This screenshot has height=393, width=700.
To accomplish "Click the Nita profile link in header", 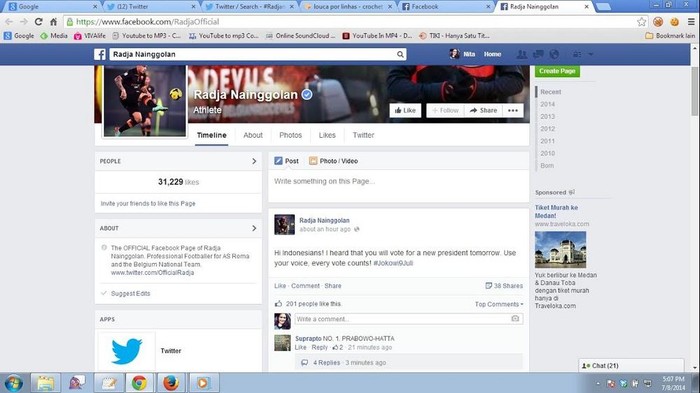I will (x=462, y=54).
